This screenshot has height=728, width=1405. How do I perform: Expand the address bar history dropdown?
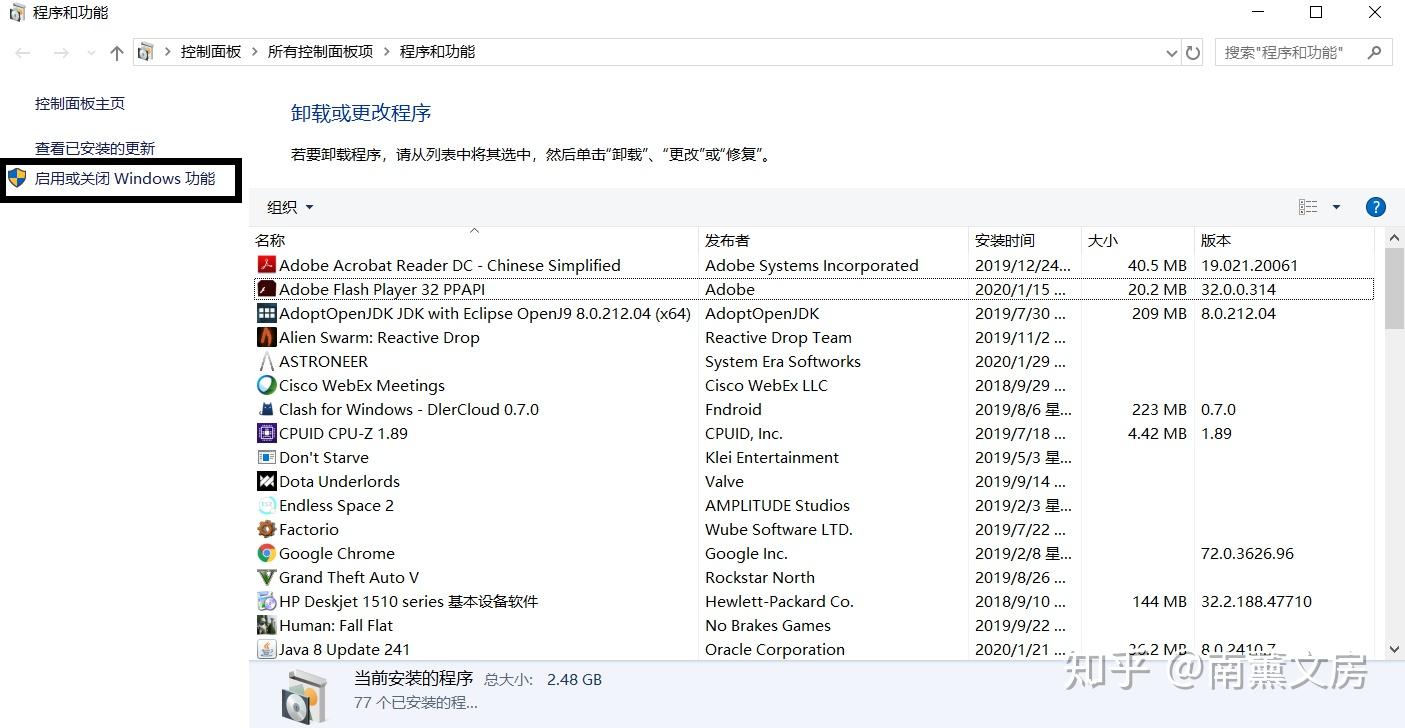tap(1172, 52)
